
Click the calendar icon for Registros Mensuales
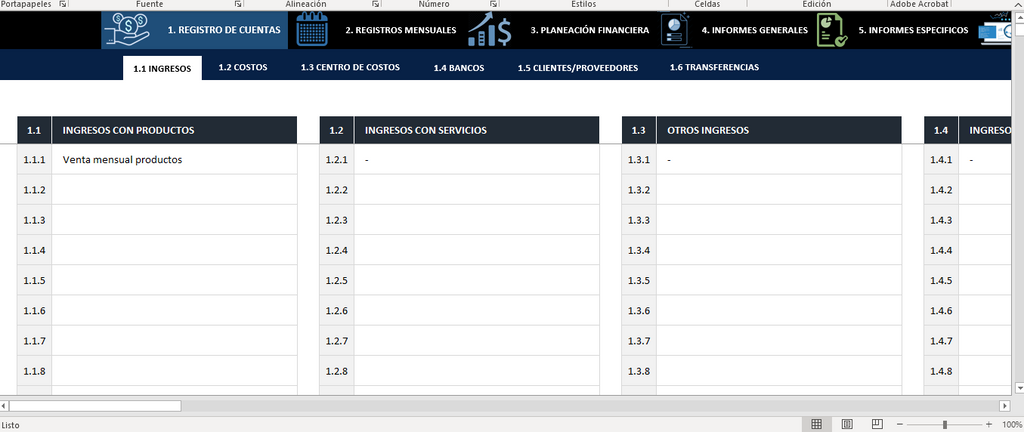tap(312, 30)
